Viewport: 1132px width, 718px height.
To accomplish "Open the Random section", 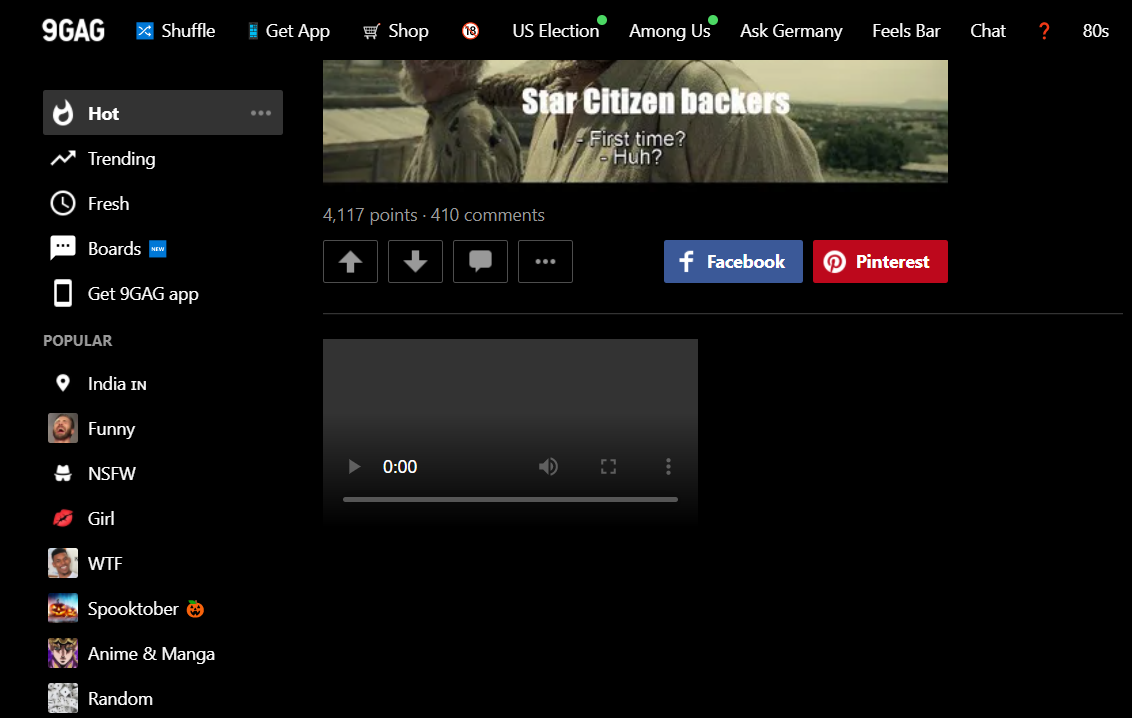I will click(120, 699).
